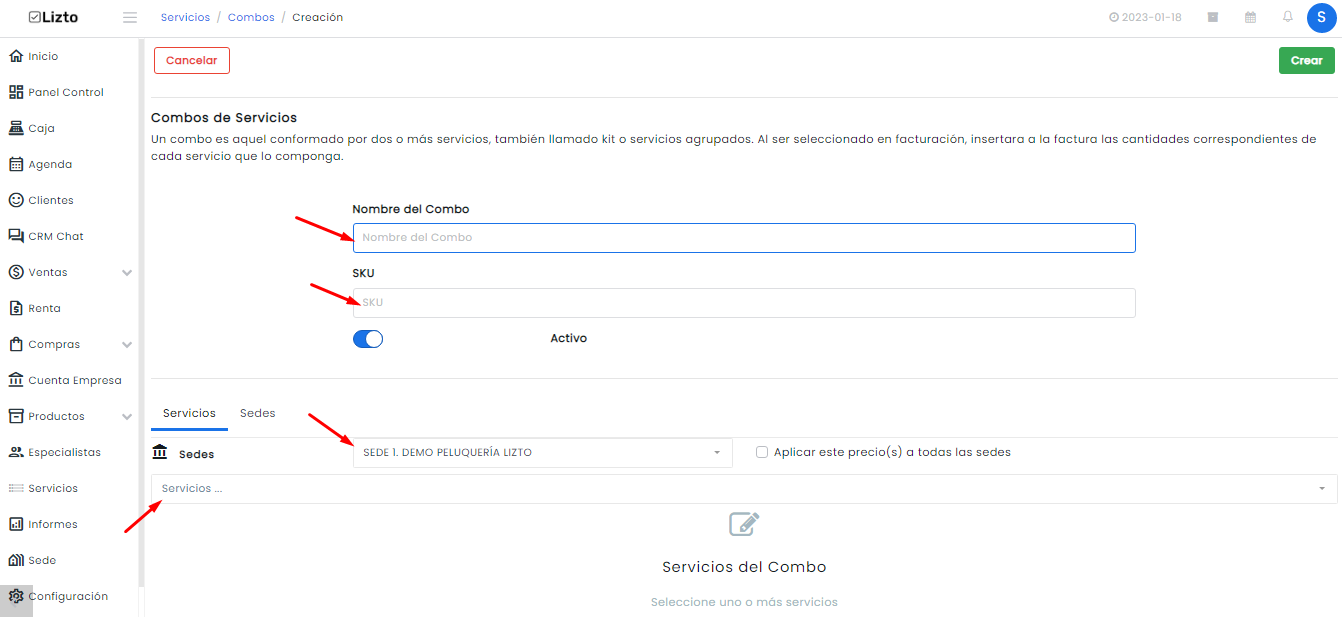
Task: Select the Servicios tab
Action: tap(189, 413)
